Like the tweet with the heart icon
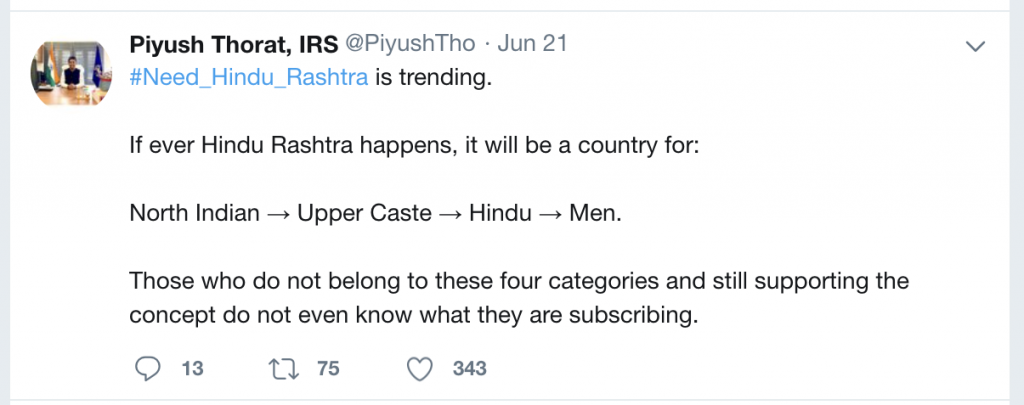Image resolution: width=1024 pixels, height=405 pixels. click(421, 368)
